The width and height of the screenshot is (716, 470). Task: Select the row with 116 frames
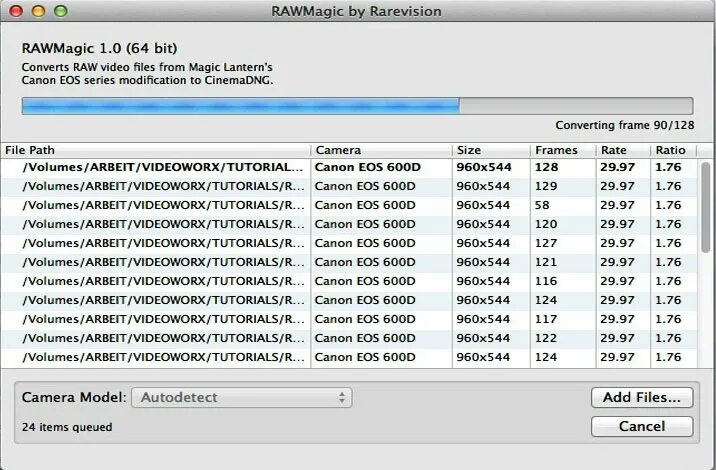click(x=349, y=281)
